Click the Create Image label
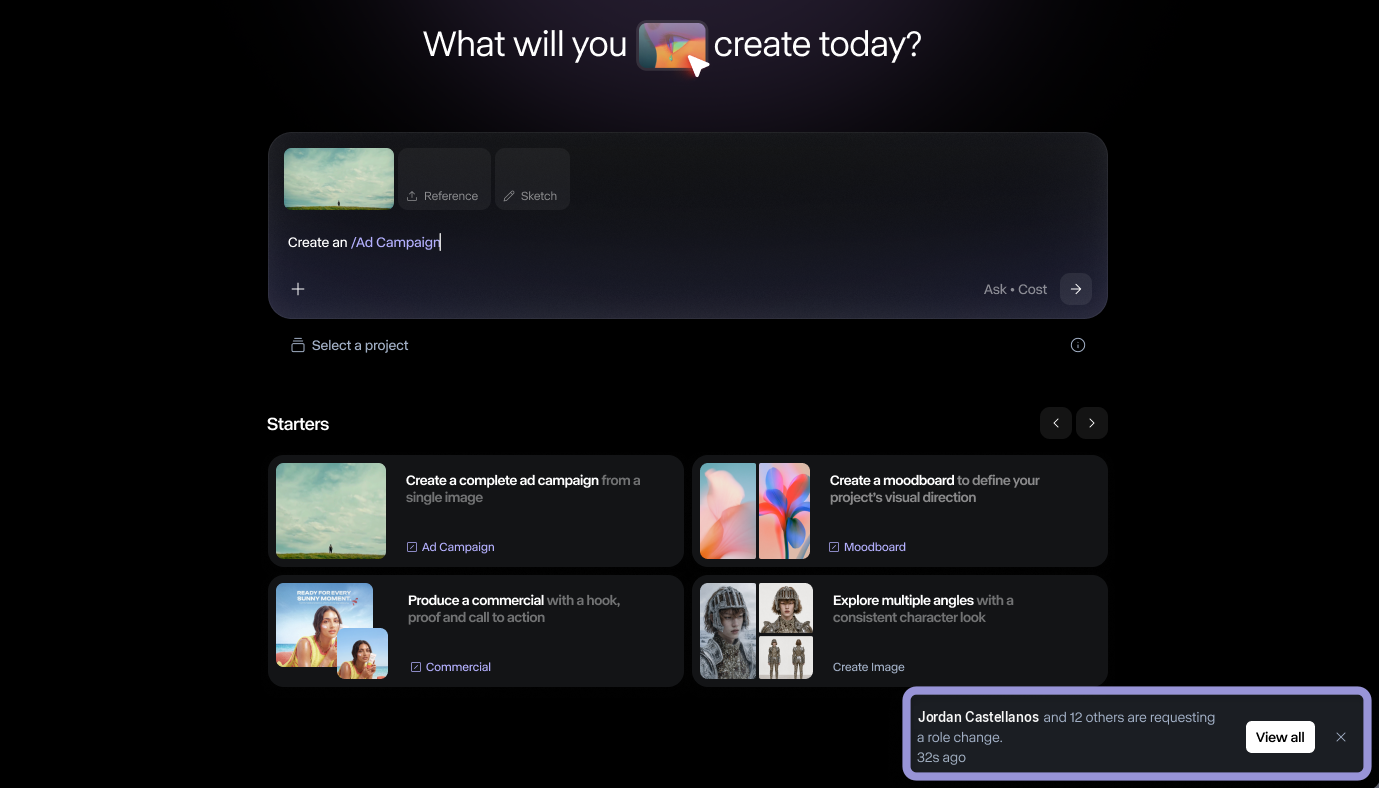This screenshot has width=1379, height=788. pyautogui.click(x=869, y=667)
